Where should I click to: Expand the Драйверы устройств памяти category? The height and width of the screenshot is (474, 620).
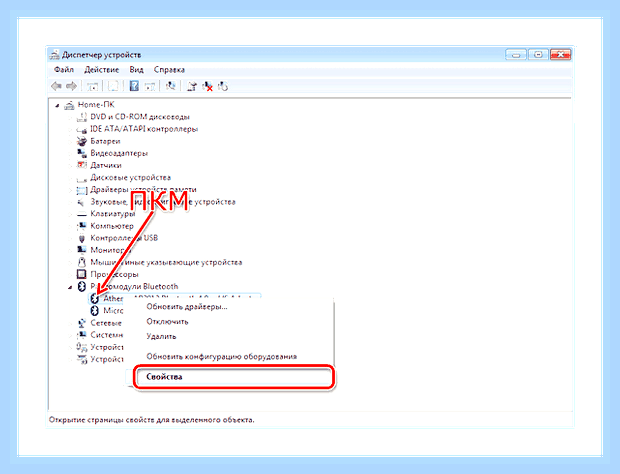70,190
